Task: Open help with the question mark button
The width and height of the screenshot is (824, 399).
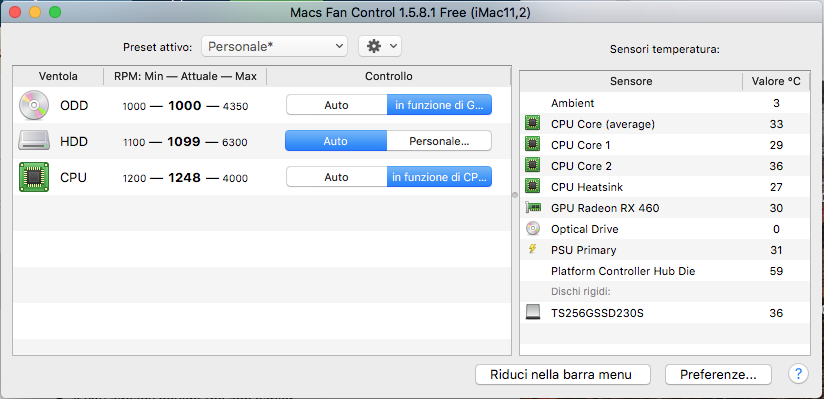Action: pos(798,374)
